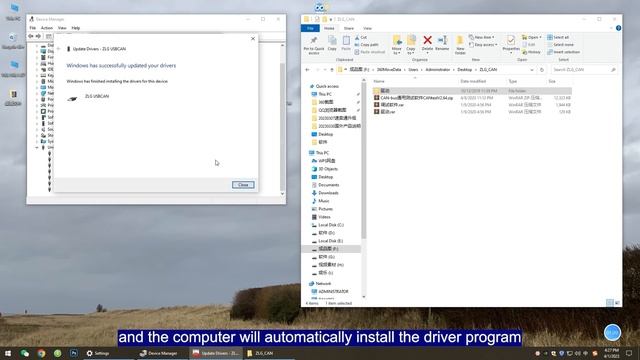Sort files by the Name column header
The height and width of the screenshot is (360, 640).
(379, 81)
